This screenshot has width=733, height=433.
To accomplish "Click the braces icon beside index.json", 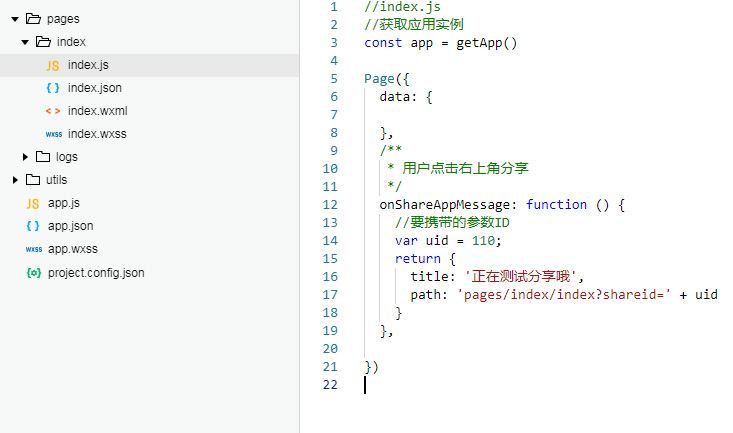I will (53, 88).
